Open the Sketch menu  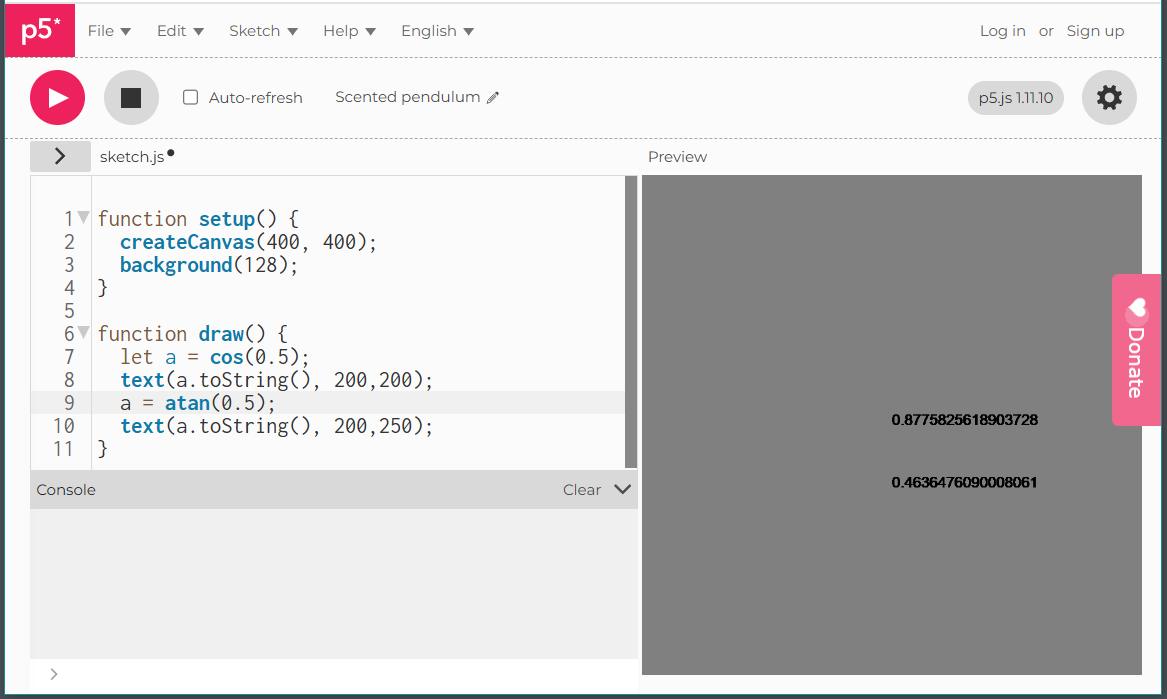click(263, 31)
